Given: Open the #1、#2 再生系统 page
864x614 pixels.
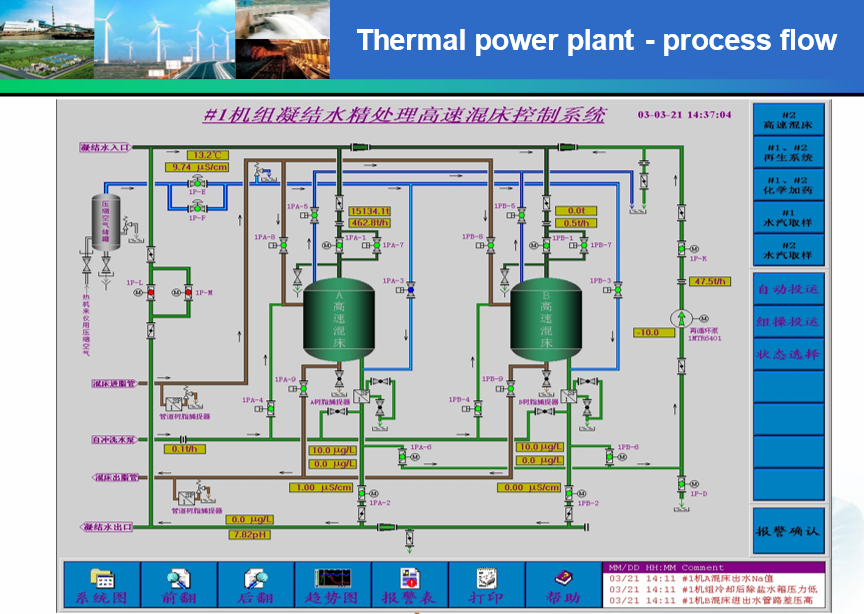Looking at the screenshot, I should [788, 152].
